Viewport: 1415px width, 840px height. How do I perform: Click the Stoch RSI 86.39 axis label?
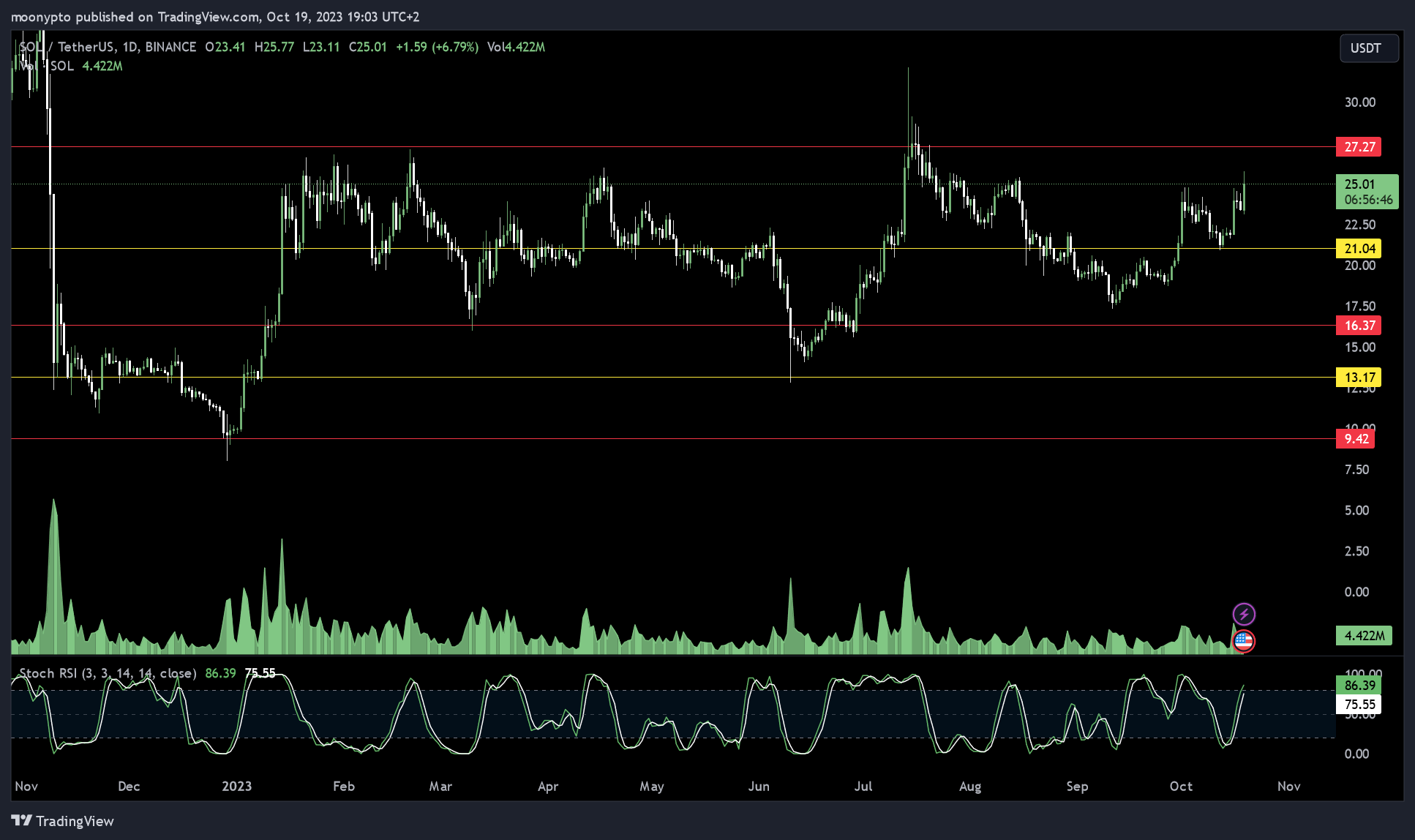[1359, 686]
